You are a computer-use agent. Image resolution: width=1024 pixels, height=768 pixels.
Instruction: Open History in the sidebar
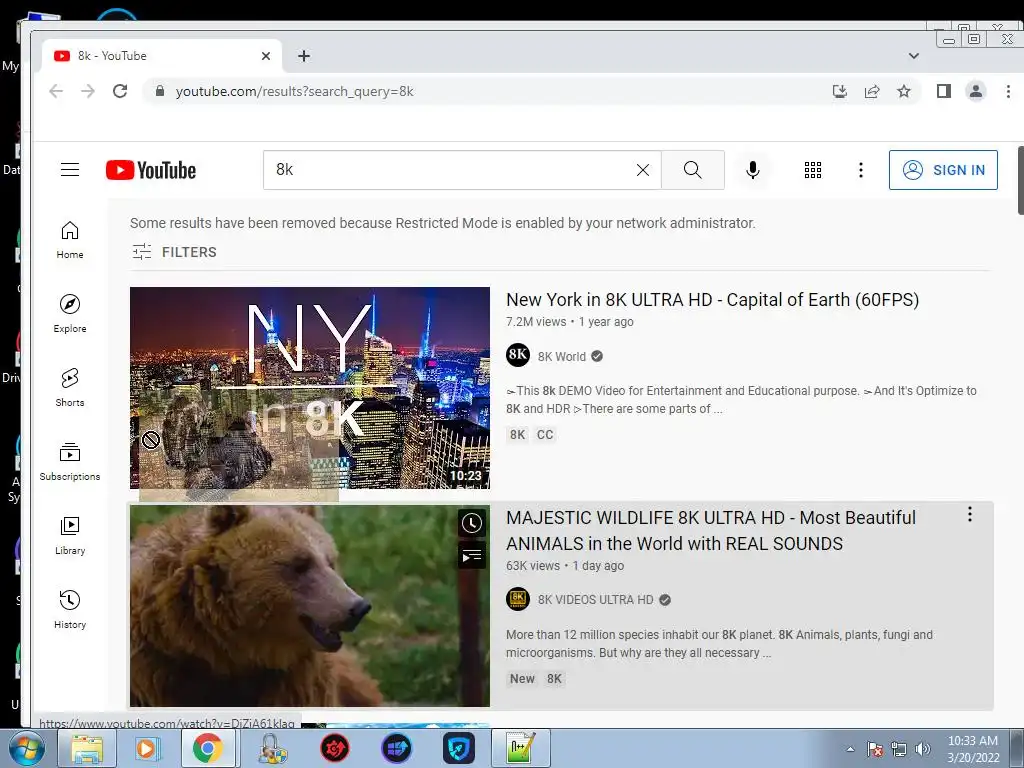click(x=70, y=609)
